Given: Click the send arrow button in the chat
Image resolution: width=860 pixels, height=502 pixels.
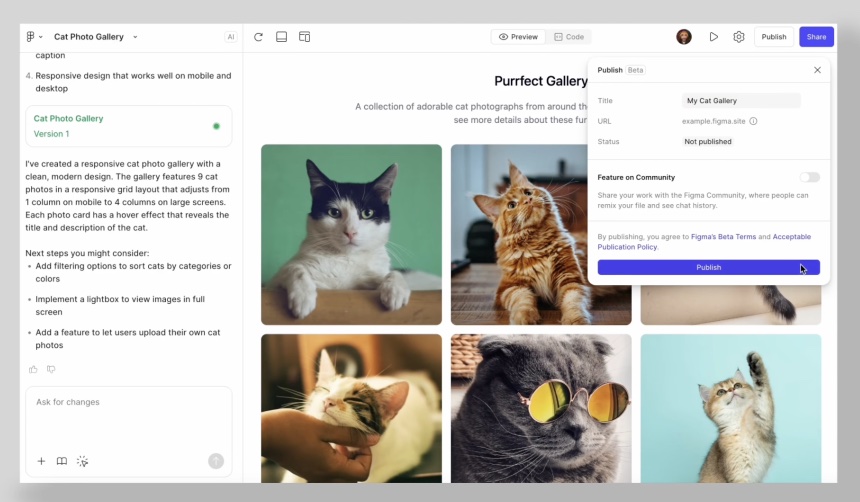Looking at the screenshot, I should [216, 461].
